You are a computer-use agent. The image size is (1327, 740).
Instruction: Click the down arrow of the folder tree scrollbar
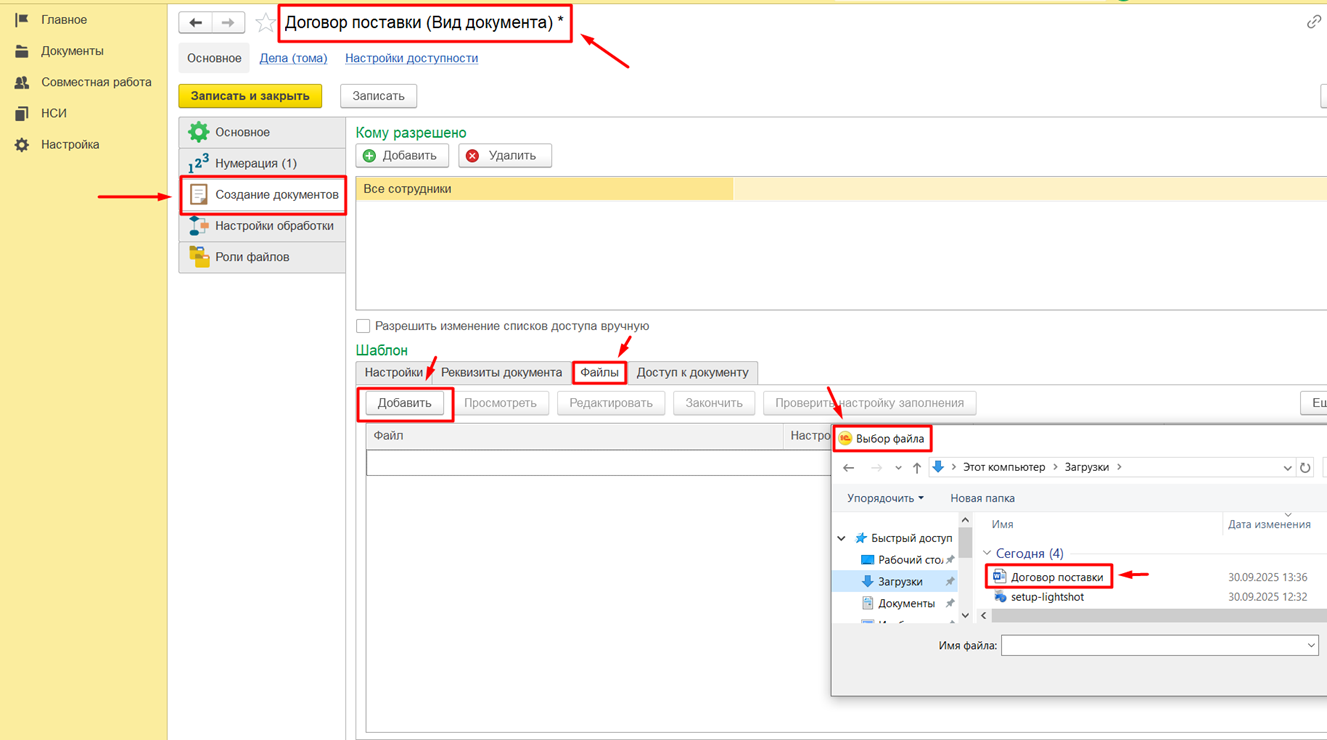click(965, 615)
